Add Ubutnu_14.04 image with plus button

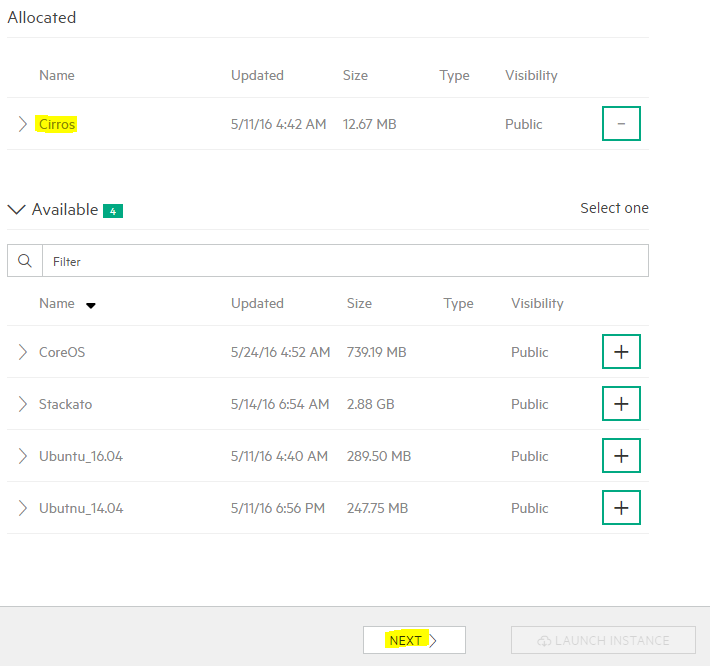click(621, 508)
